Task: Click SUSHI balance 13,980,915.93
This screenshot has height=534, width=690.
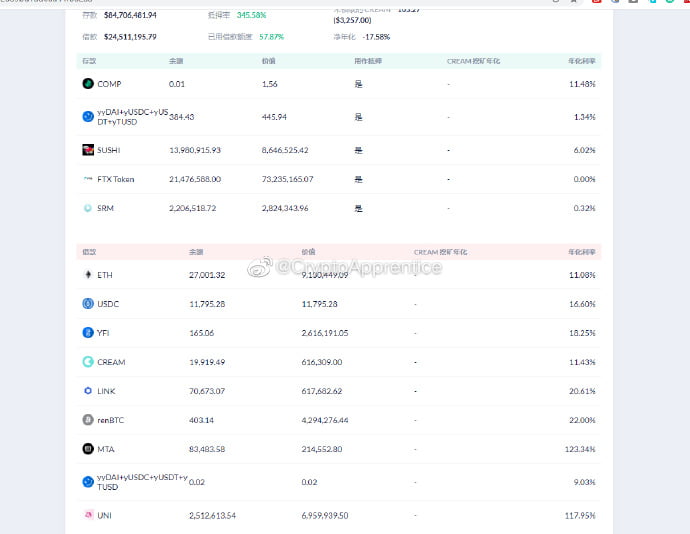Action: click(195, 150)
